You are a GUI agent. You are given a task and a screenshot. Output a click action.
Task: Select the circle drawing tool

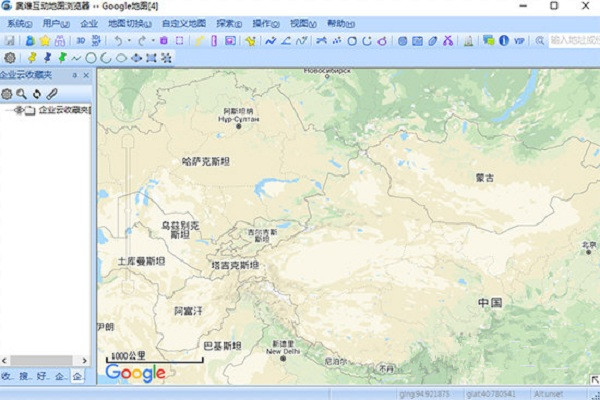pos(91,58)
